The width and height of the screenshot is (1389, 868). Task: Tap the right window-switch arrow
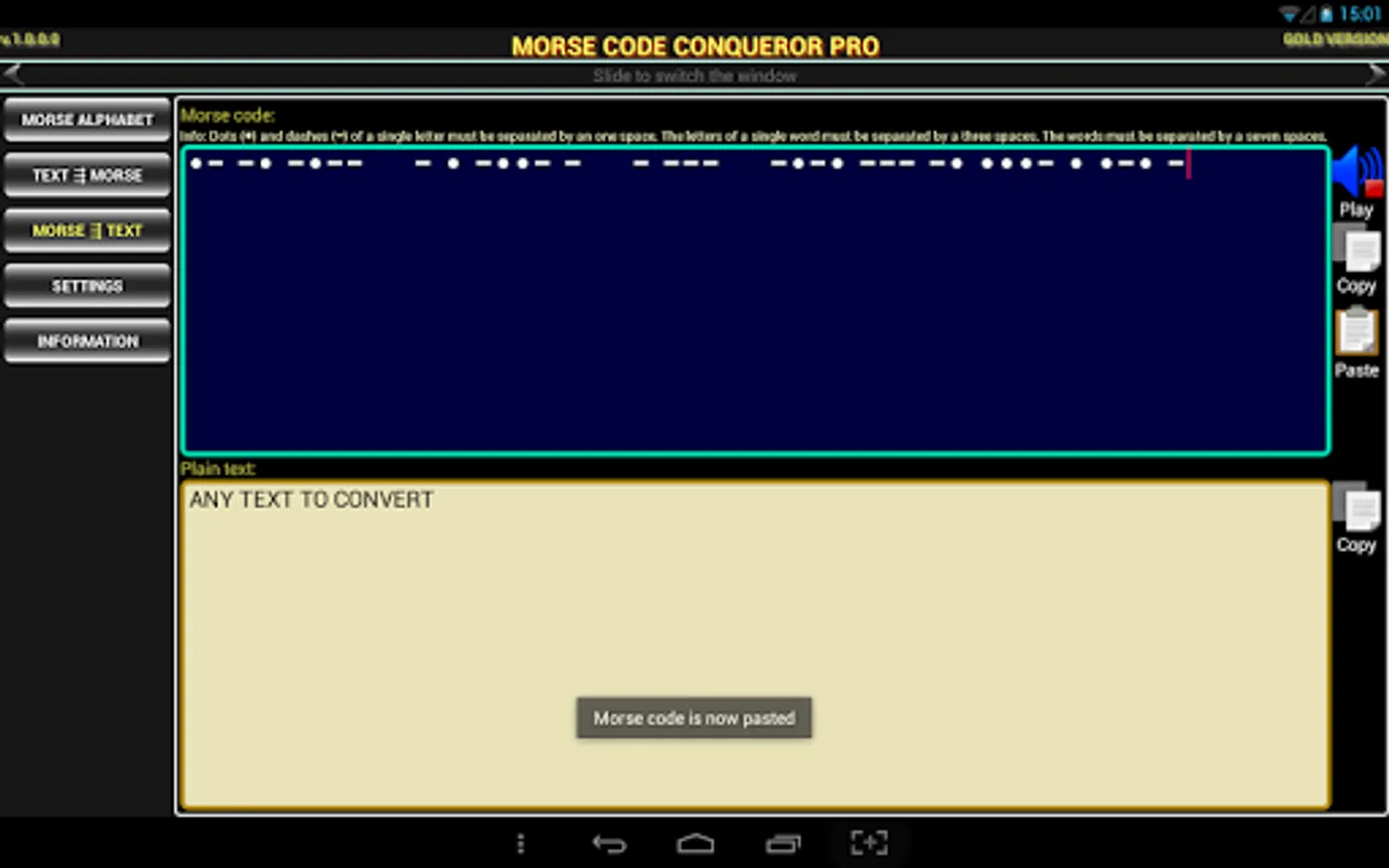(1375, 75)
